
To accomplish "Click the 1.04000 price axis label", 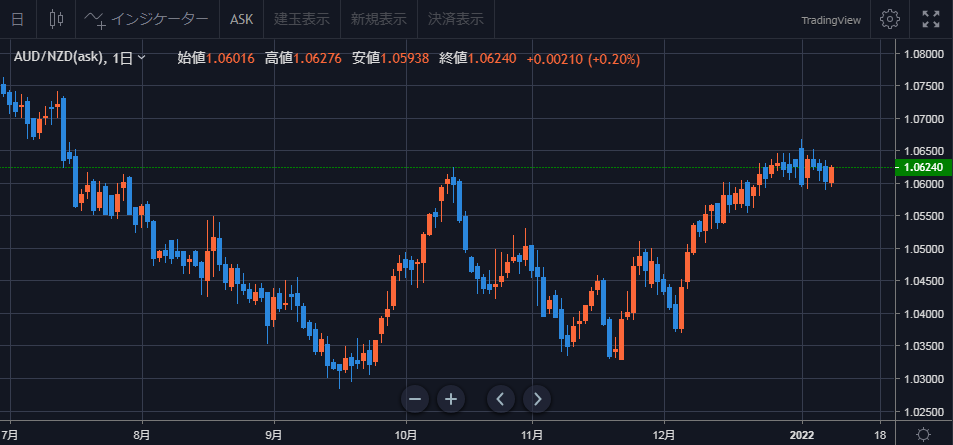I will click(923, 314).
